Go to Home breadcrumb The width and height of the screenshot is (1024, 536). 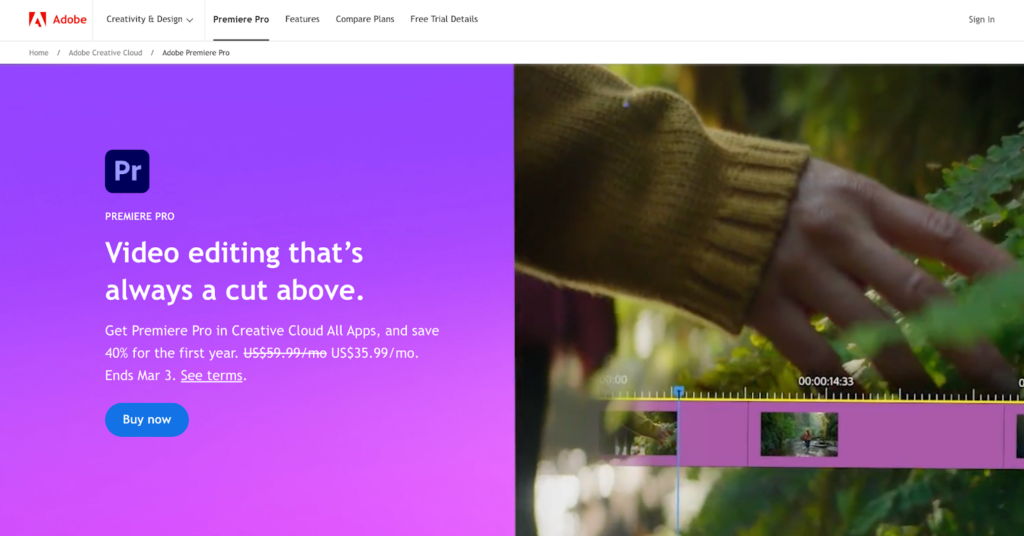(x=39, y=53)
